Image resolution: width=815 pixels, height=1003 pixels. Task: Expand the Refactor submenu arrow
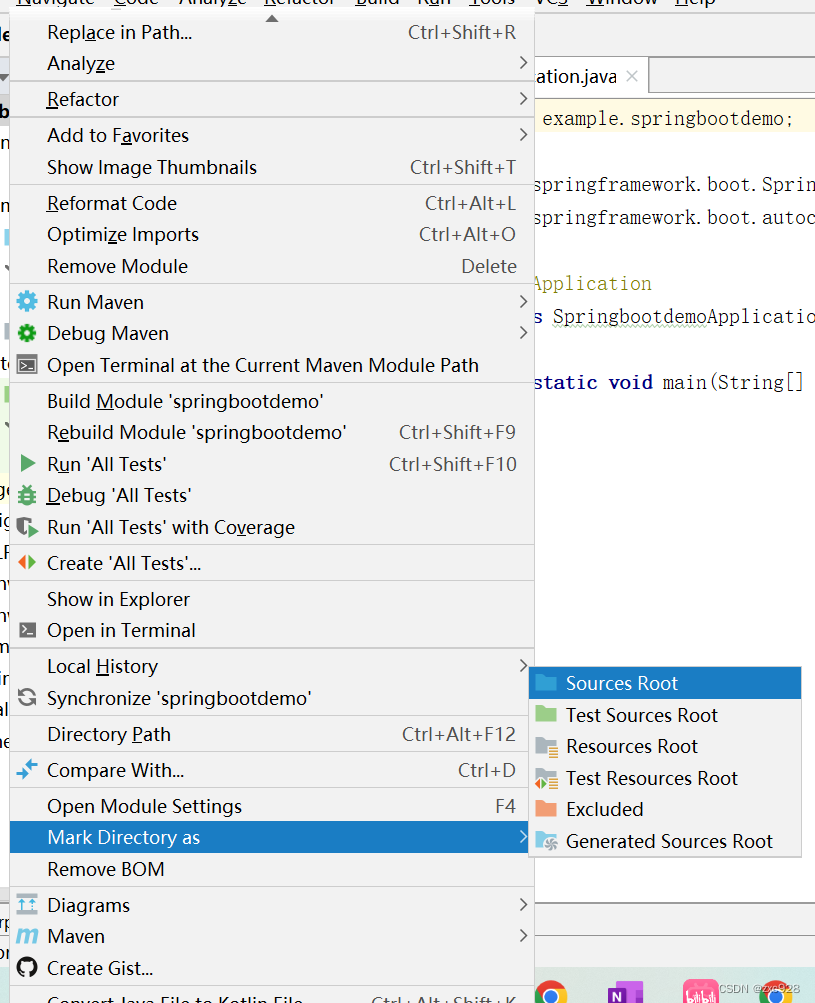click(x=523, y=99)
